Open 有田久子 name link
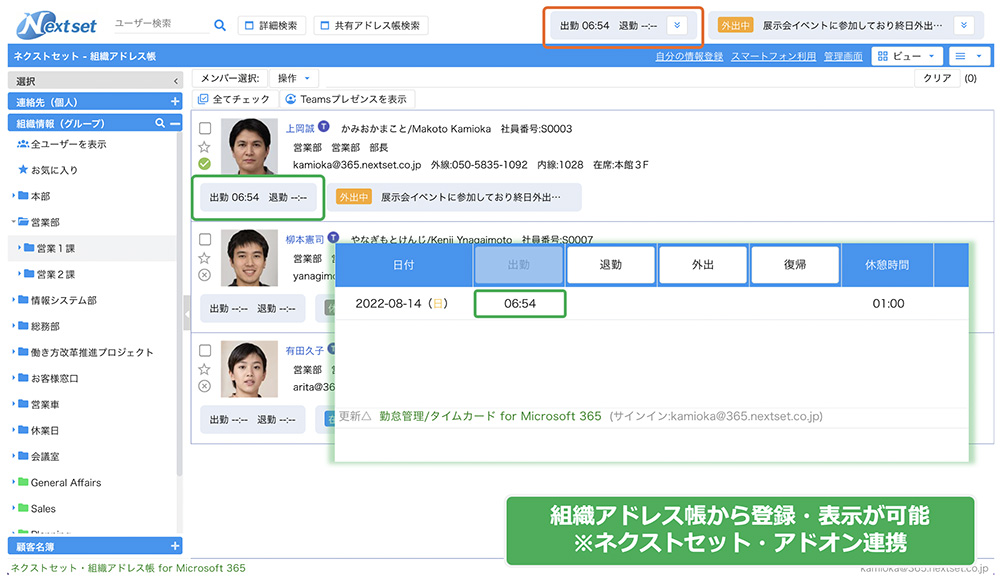Screen dimensions: 1000x577 pos(305,351)
